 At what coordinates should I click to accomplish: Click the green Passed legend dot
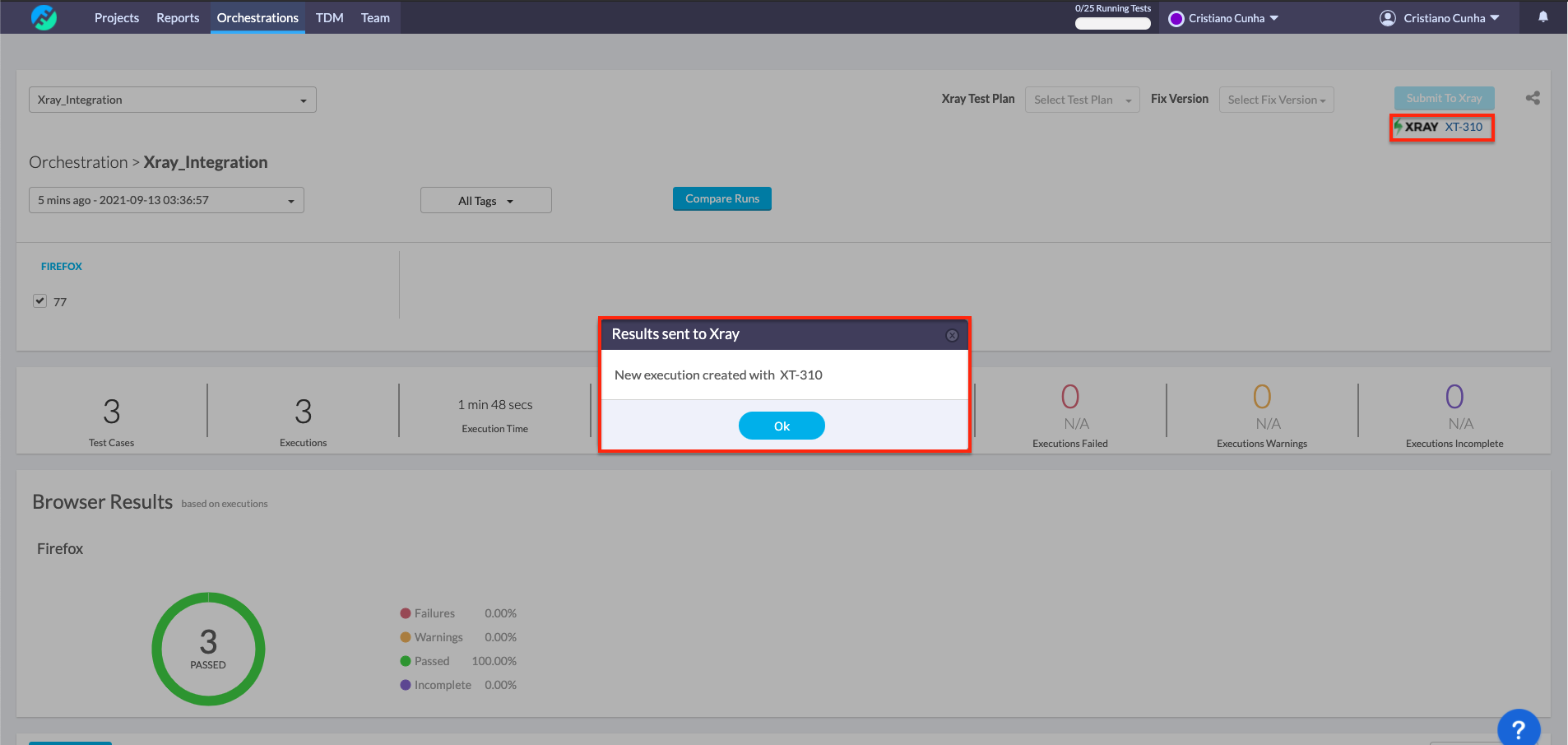point(406,661)
